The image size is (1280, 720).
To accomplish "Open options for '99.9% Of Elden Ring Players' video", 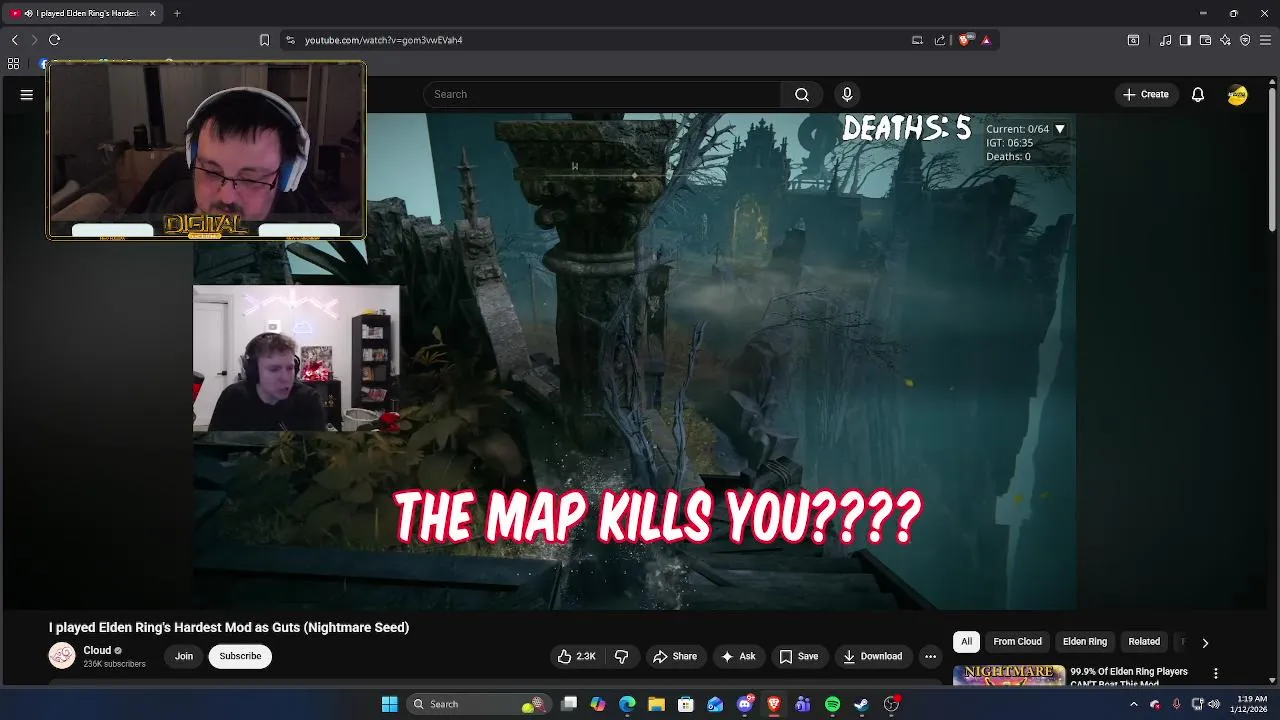I will (x=1216, y=674).
